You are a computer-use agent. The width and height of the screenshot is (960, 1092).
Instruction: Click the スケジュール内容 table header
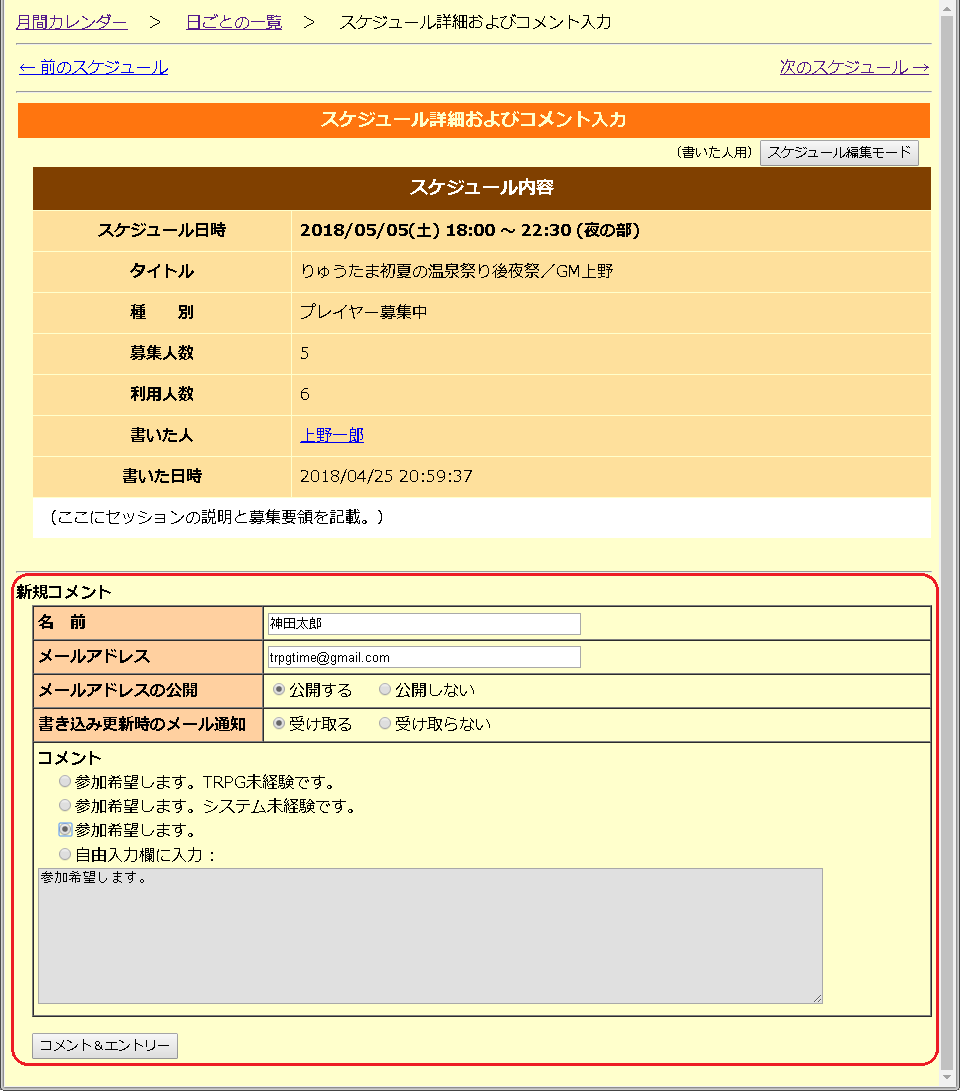[x=481, y=188]
